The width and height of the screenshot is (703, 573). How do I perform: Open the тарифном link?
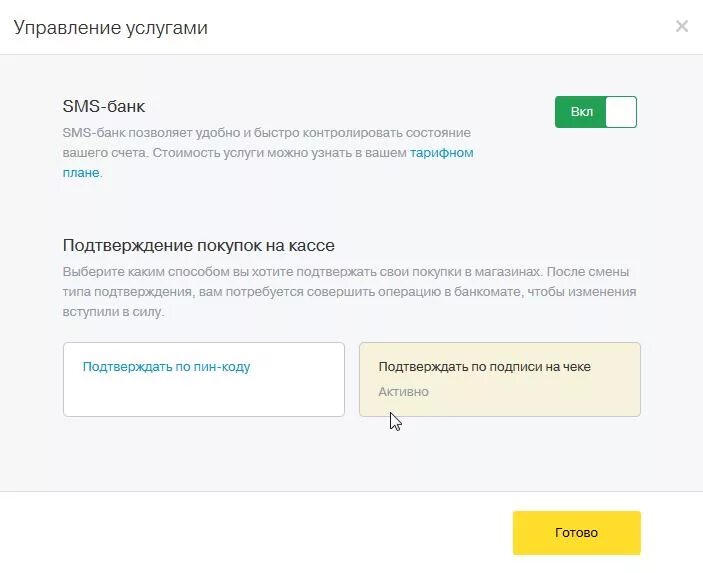(x=441, y=153)
